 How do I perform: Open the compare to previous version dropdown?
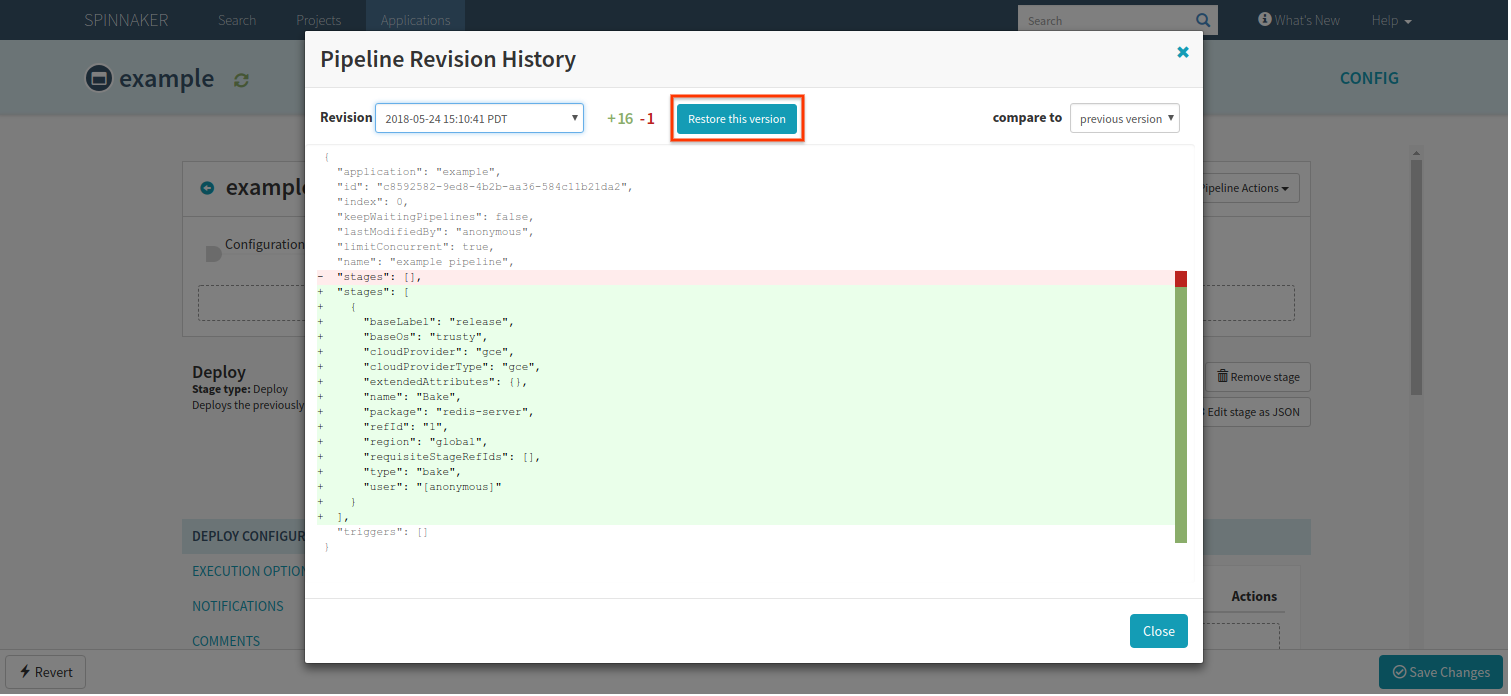[1125, 118]
